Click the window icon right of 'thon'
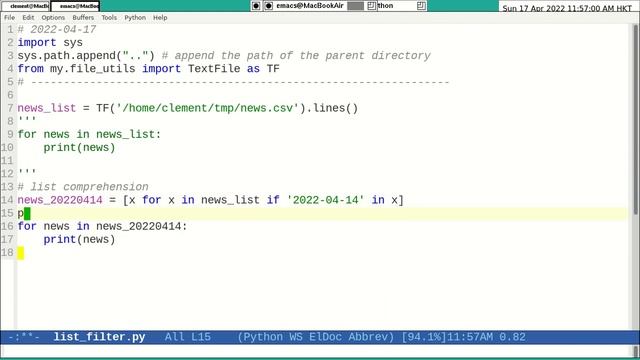The height and width of the screenshot is (360, 640). coord(421,6)
